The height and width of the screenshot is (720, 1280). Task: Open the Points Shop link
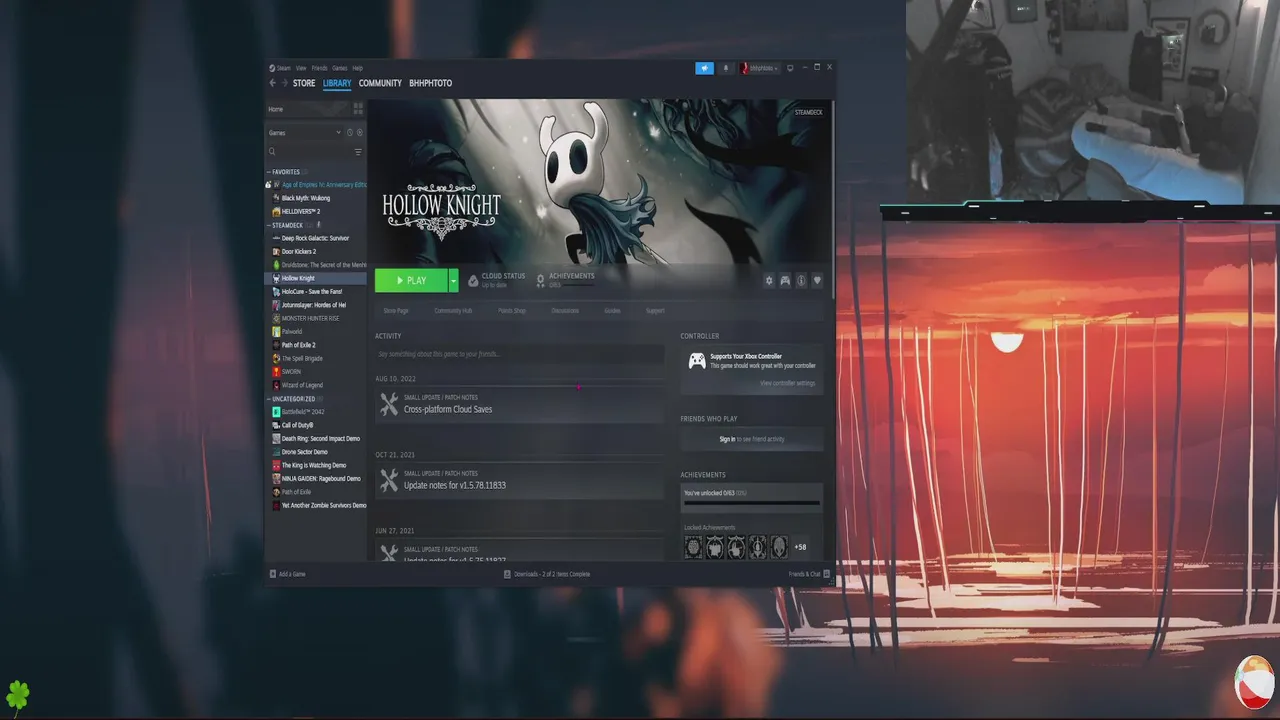(x=512, y=311)
